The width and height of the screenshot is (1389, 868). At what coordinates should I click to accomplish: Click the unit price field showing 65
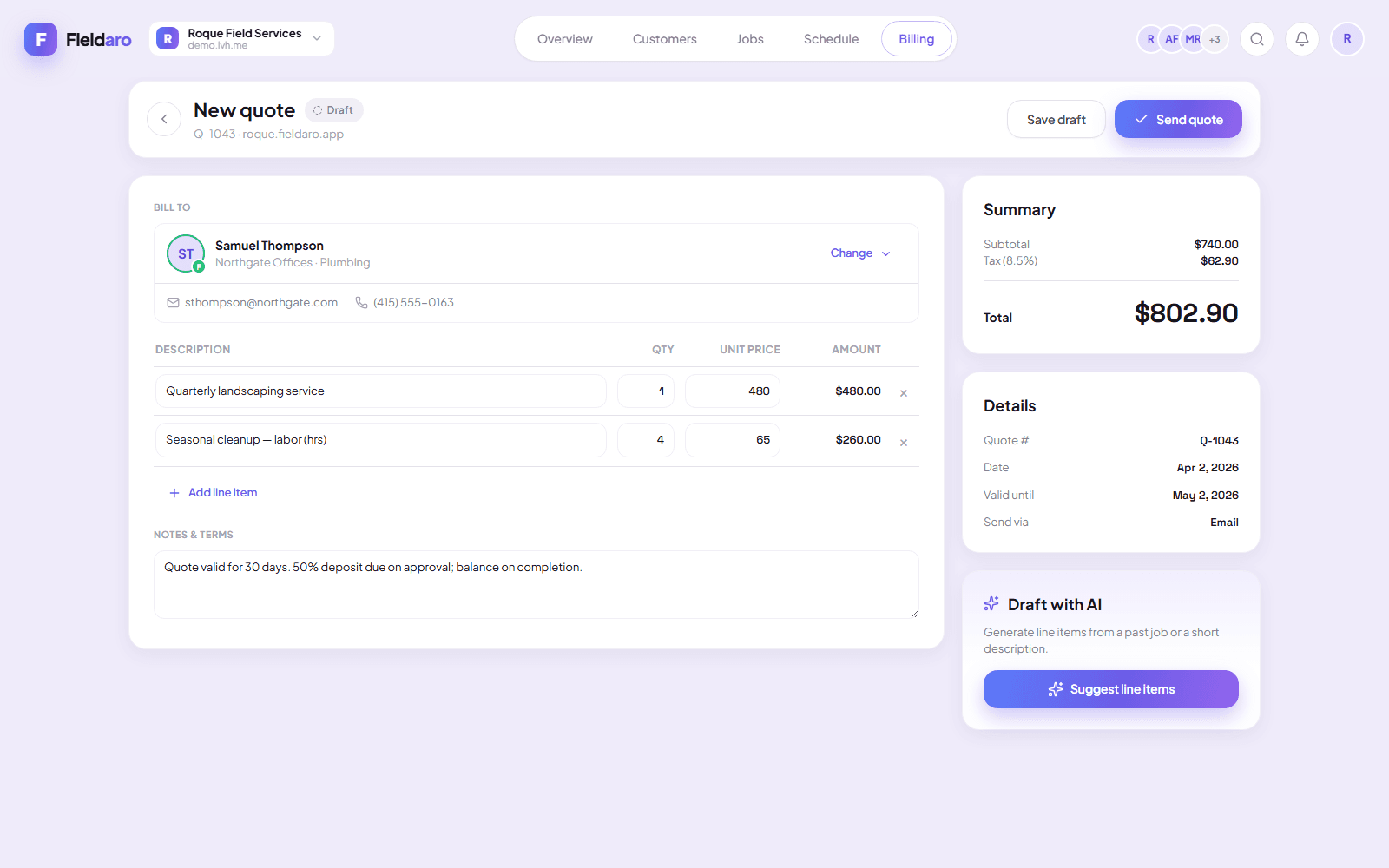click(733, 440)
